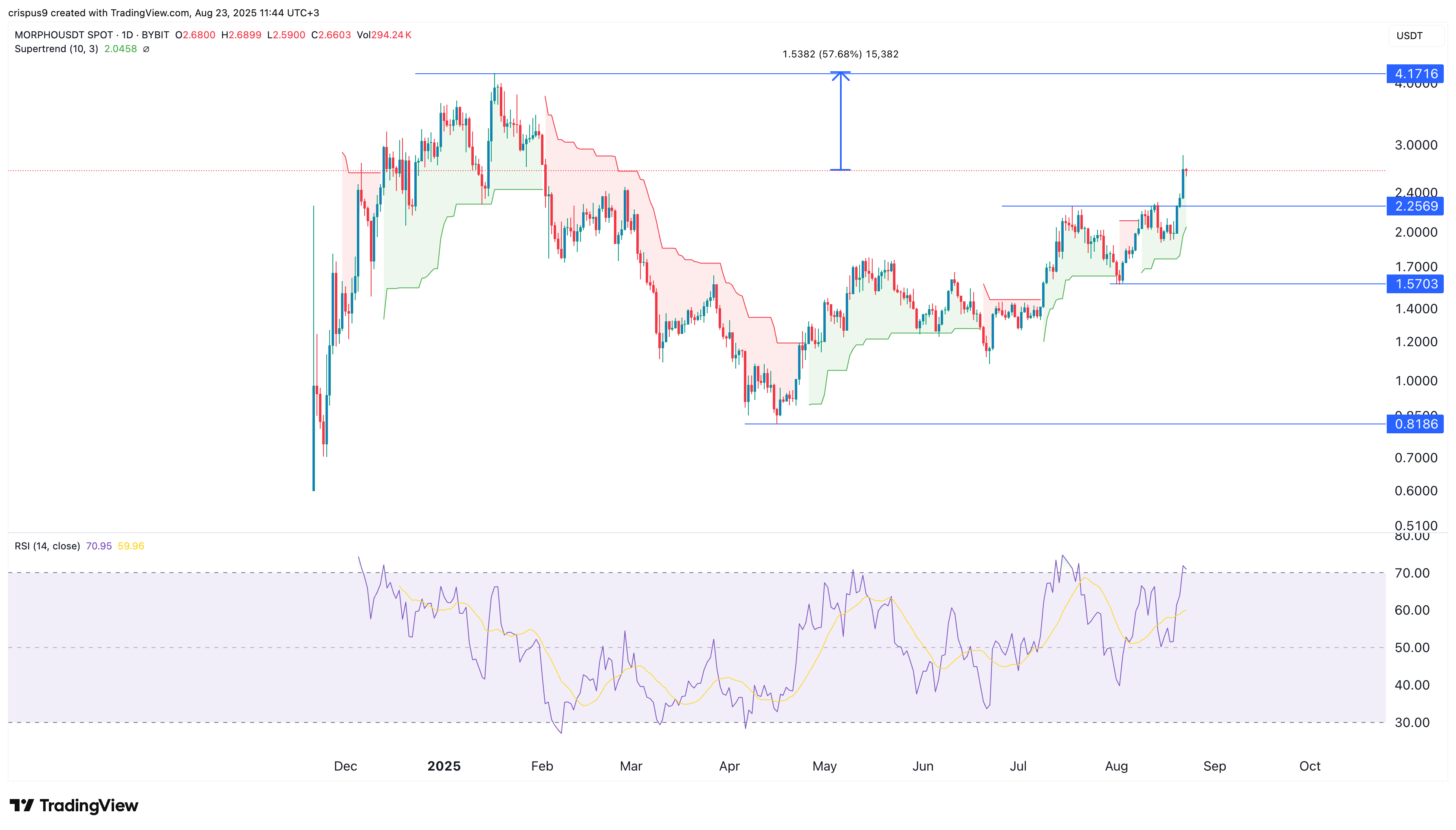Select the 1.5703 price line label

1415,284
